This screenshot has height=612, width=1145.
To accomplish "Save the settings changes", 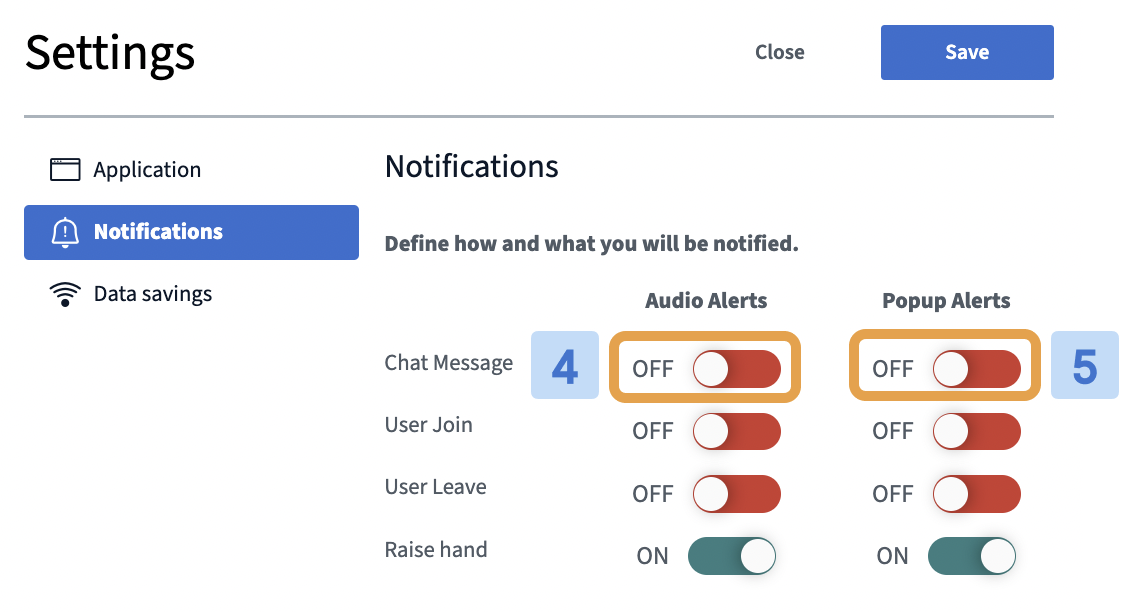I will [967, 53].
